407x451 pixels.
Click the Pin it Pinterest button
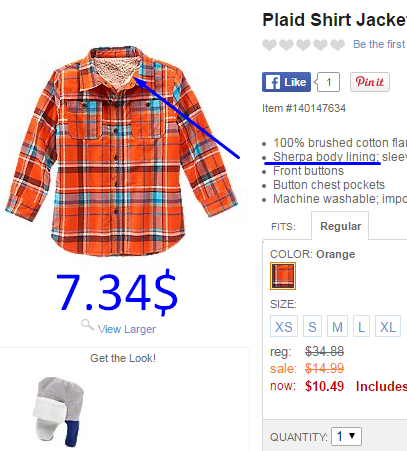click(370, 82)
